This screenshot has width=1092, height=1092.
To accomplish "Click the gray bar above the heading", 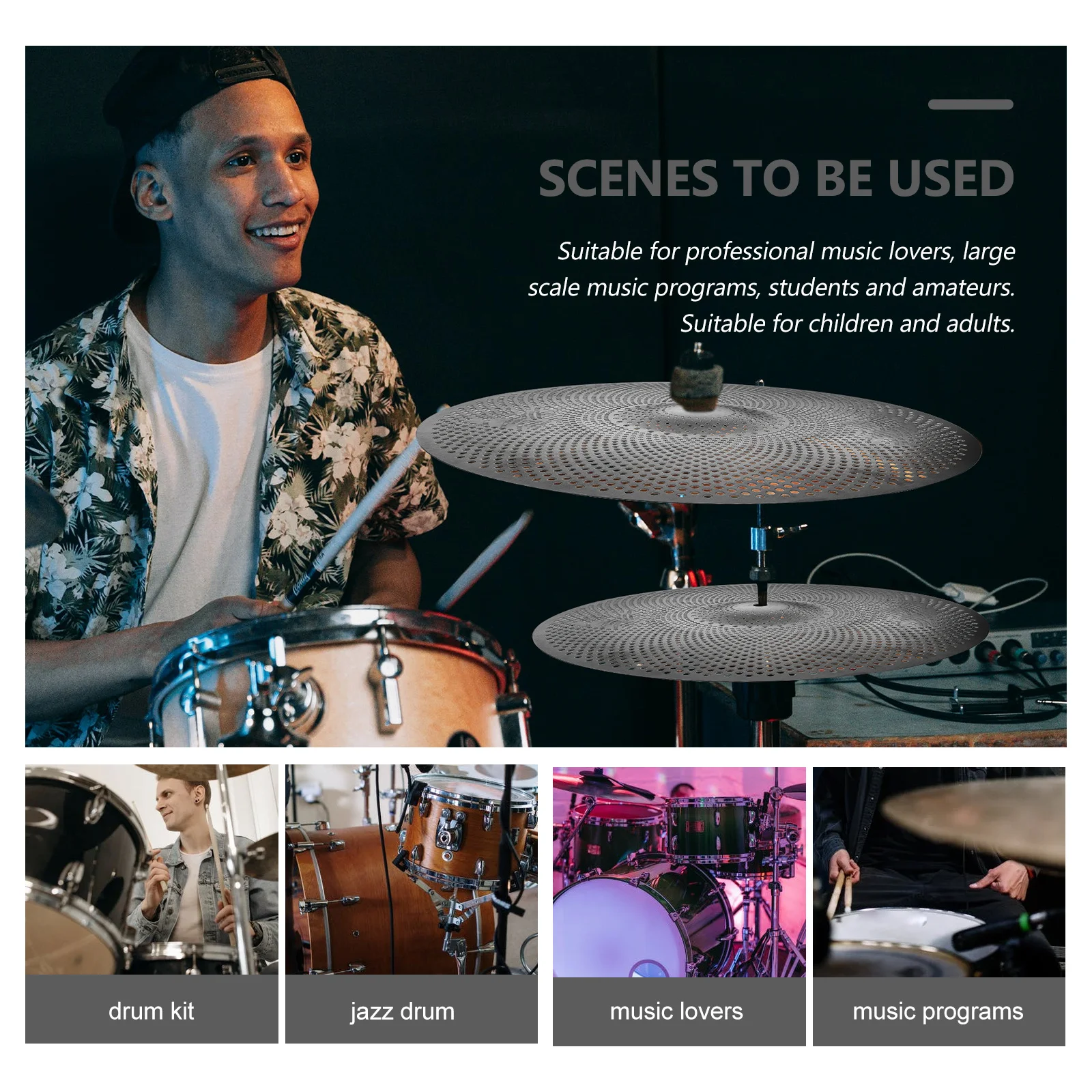I will [971, 104].
